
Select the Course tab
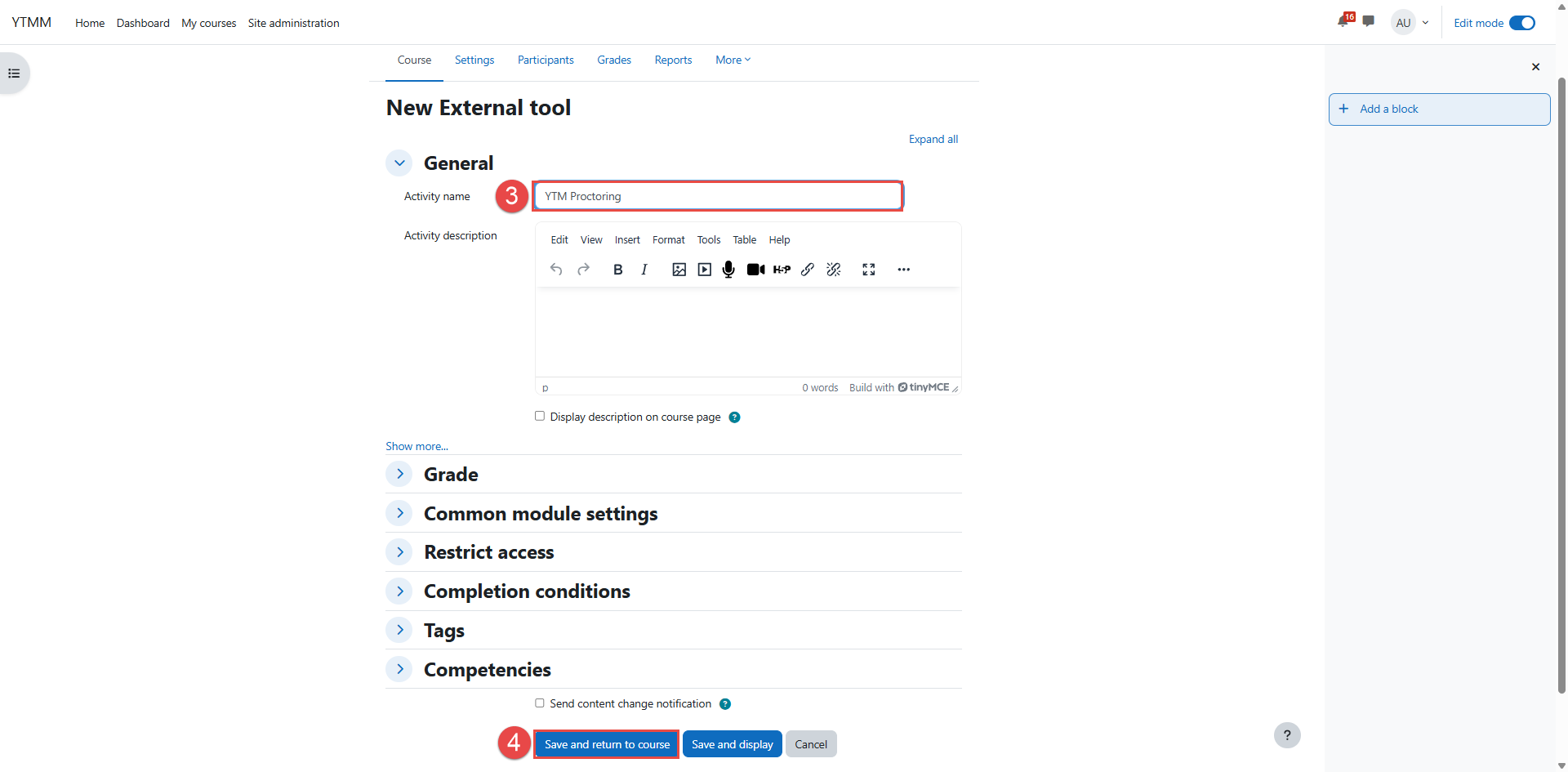(414, 60)
